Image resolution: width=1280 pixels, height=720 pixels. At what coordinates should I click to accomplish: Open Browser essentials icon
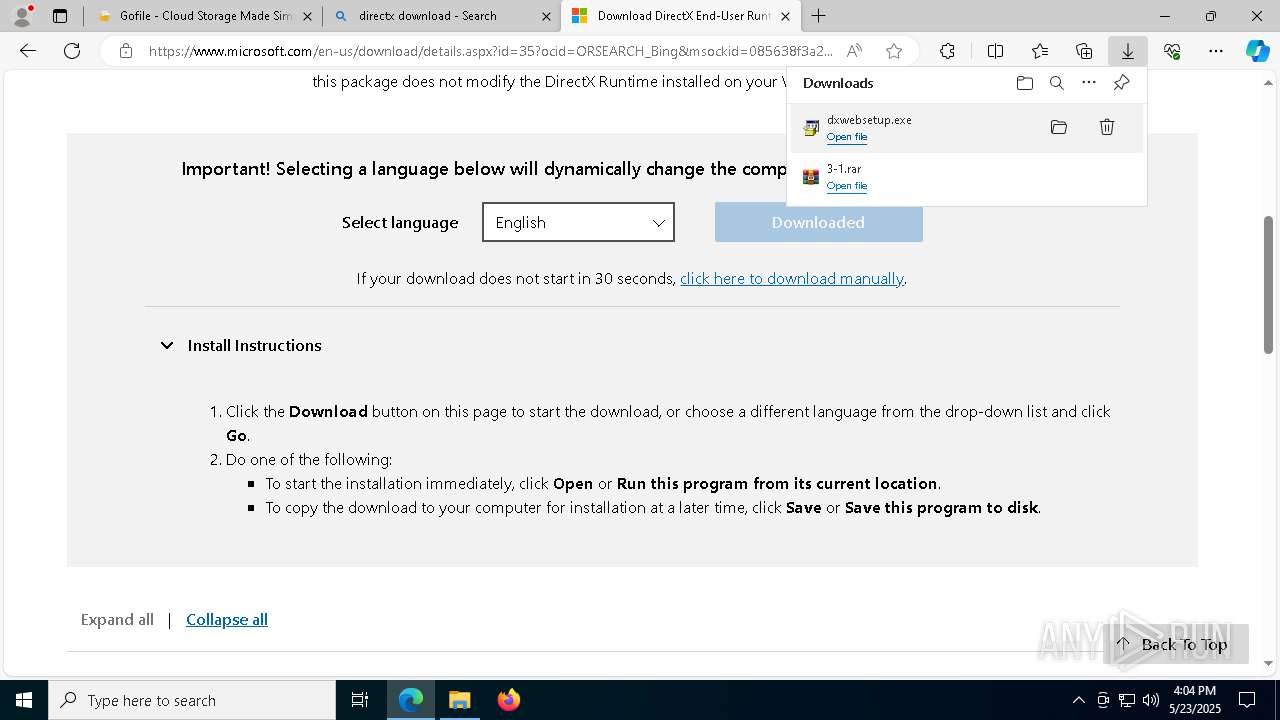click(x=1172, y=51)
